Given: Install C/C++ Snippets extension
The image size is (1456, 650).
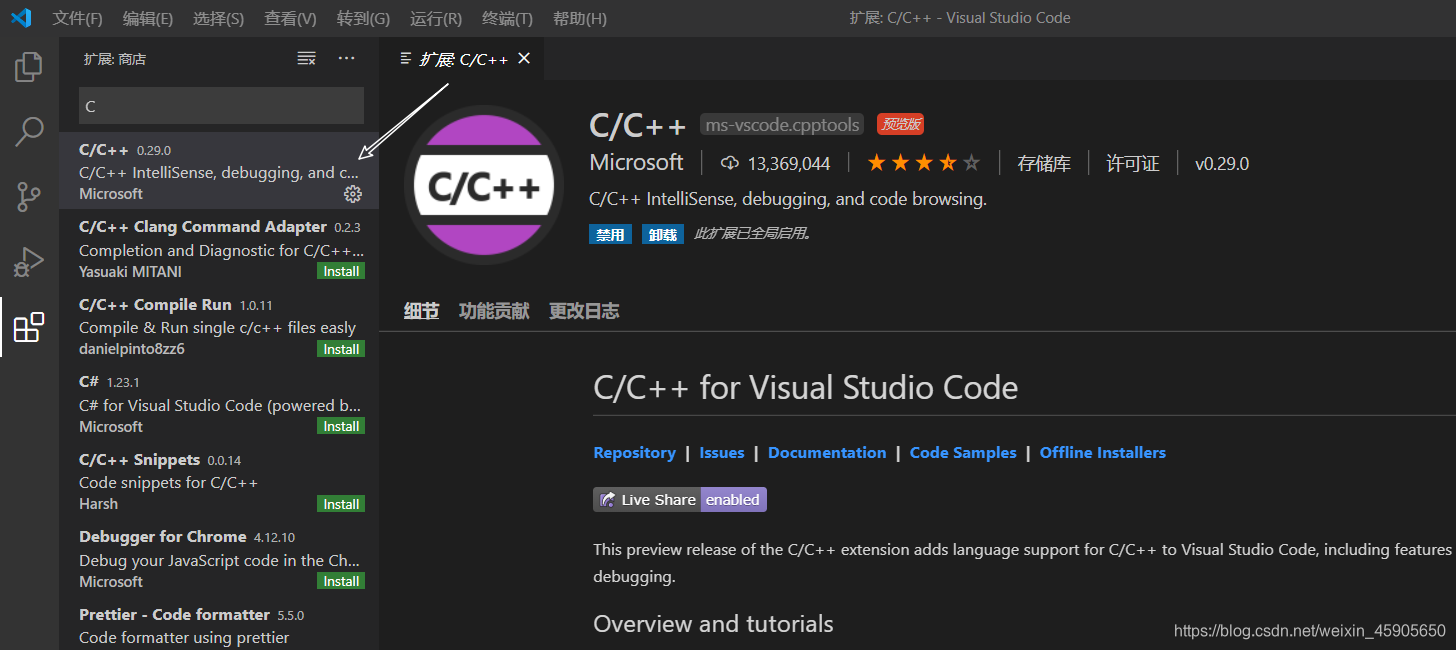Looking at the screenshot, I should coord(341,504).
